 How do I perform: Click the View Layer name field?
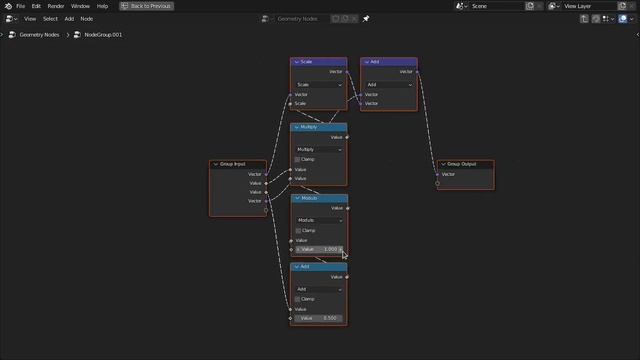click(589, 6)
